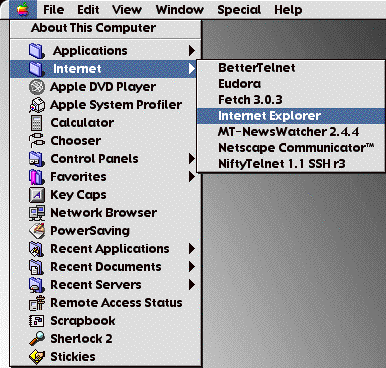386x368 pixels.
Task: Click the Recent Documents folder icon
Action: click(37, 267)
